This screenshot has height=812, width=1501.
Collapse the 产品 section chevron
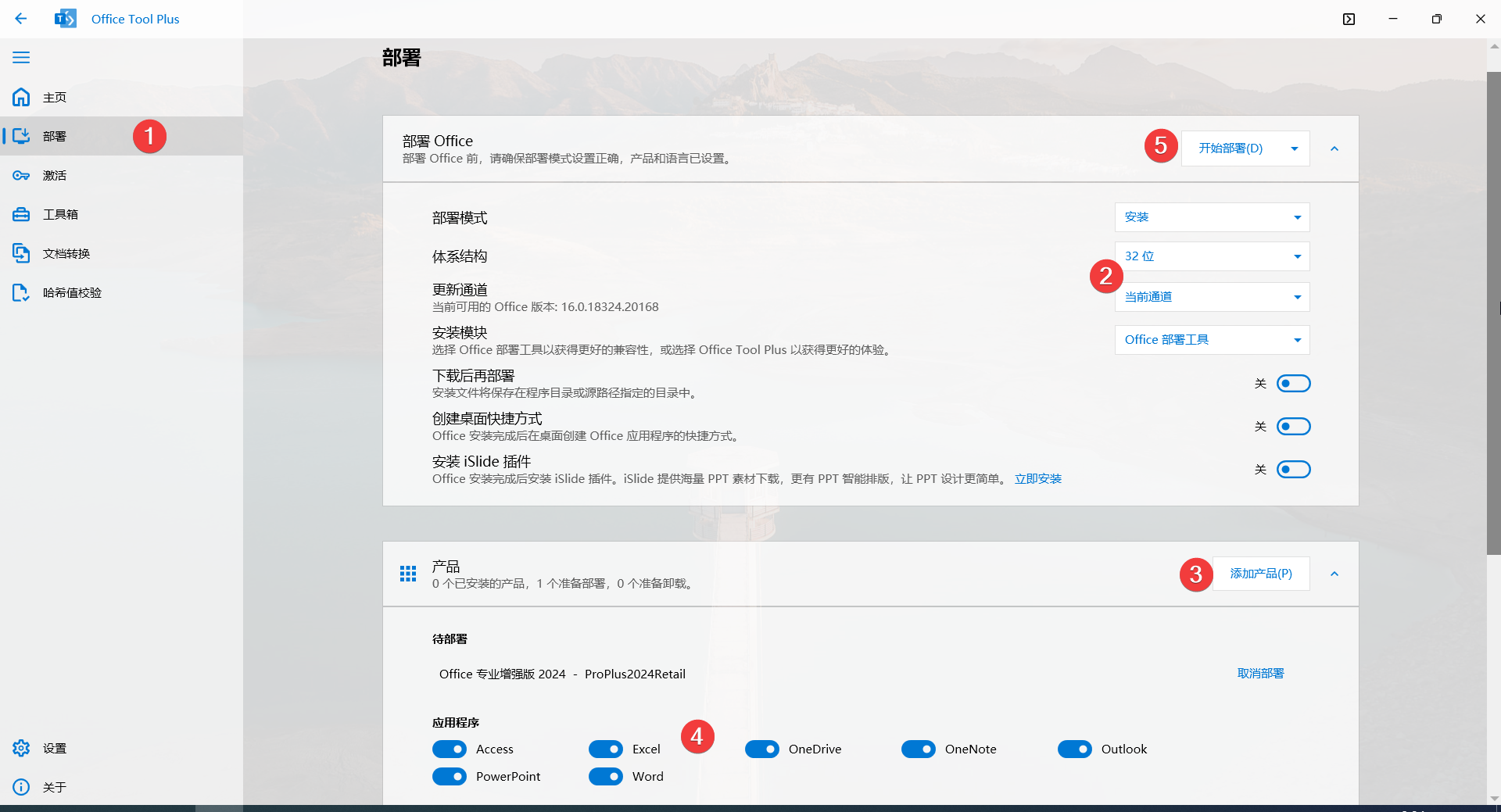[1334, 574]
